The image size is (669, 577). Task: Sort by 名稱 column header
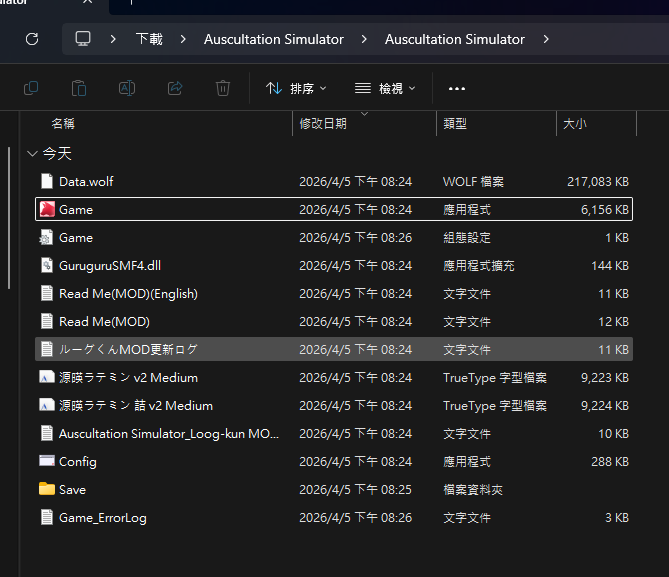63,124
